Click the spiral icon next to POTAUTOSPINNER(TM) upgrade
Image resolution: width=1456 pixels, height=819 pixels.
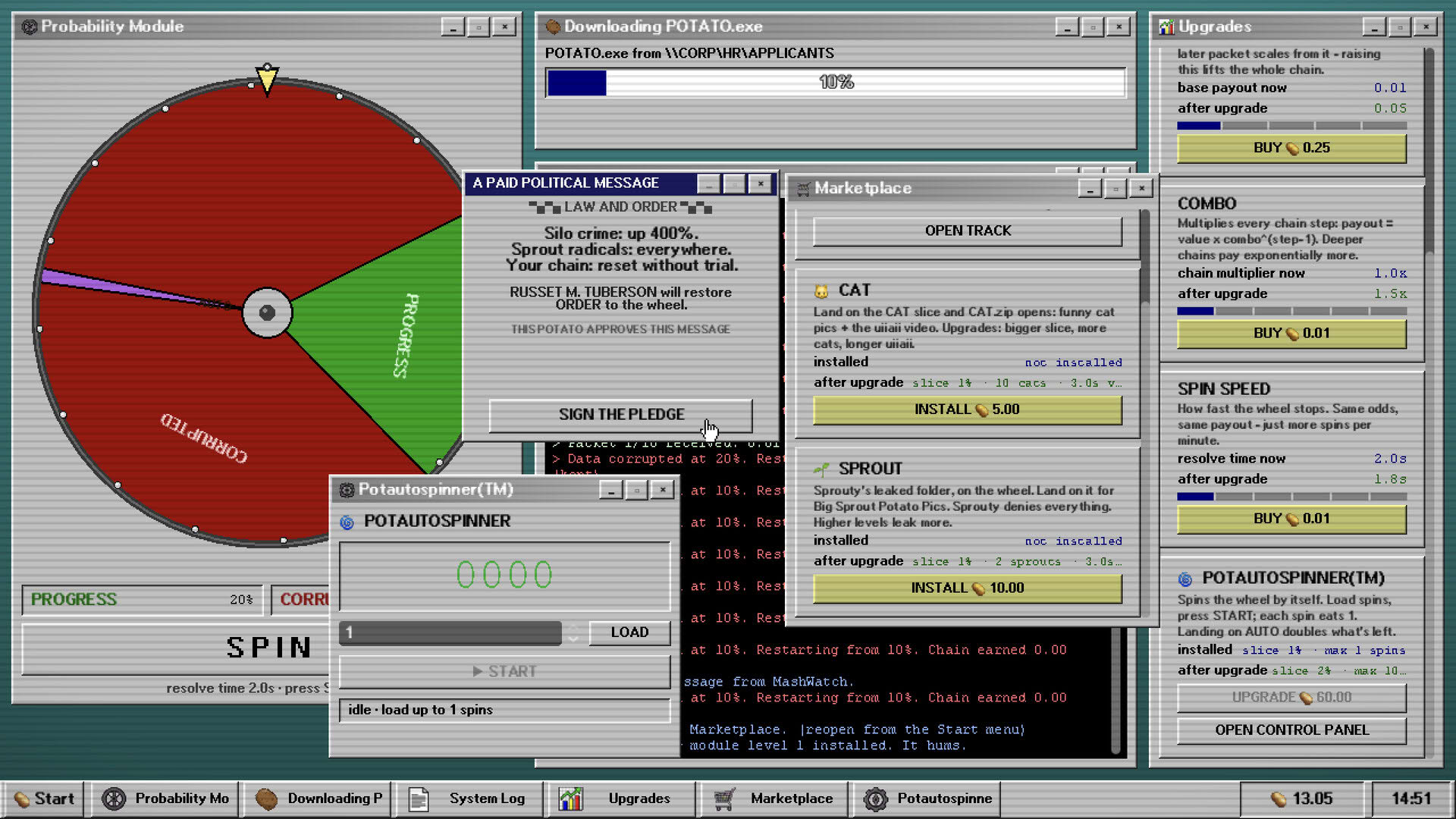click(x=1185, y=579)
